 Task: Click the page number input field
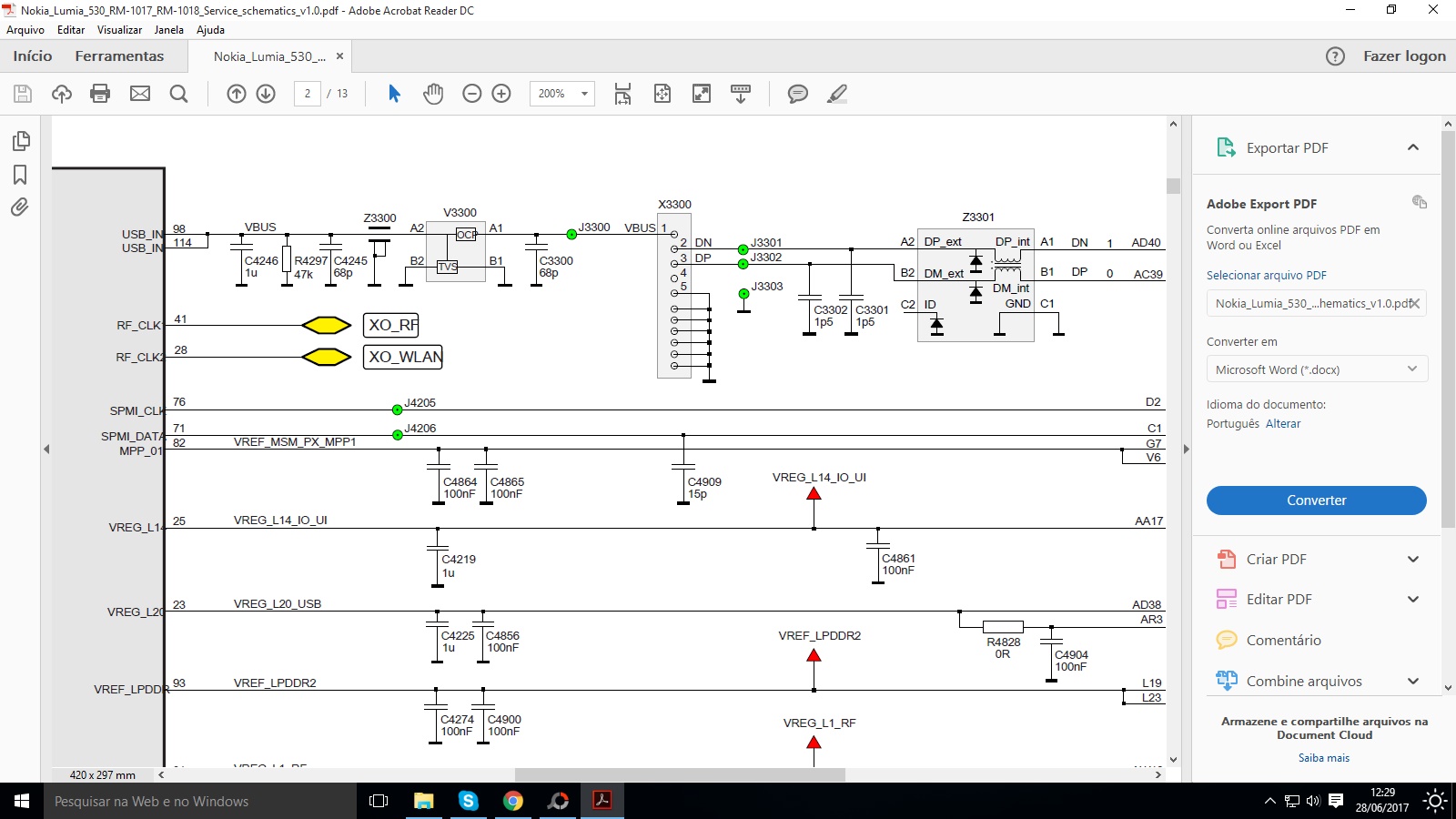point(308,94)
